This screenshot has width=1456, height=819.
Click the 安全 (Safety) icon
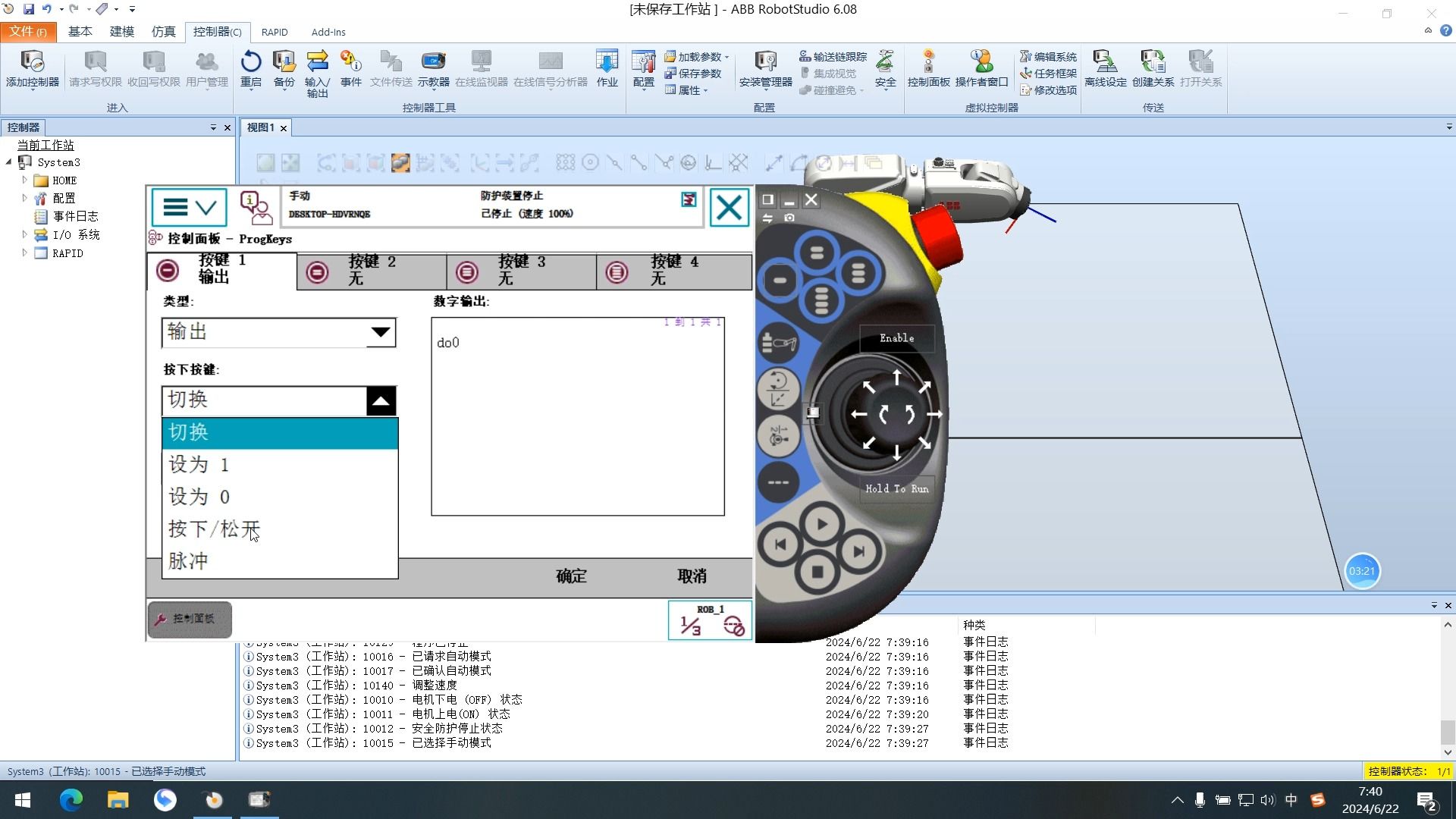coord(885,68)
